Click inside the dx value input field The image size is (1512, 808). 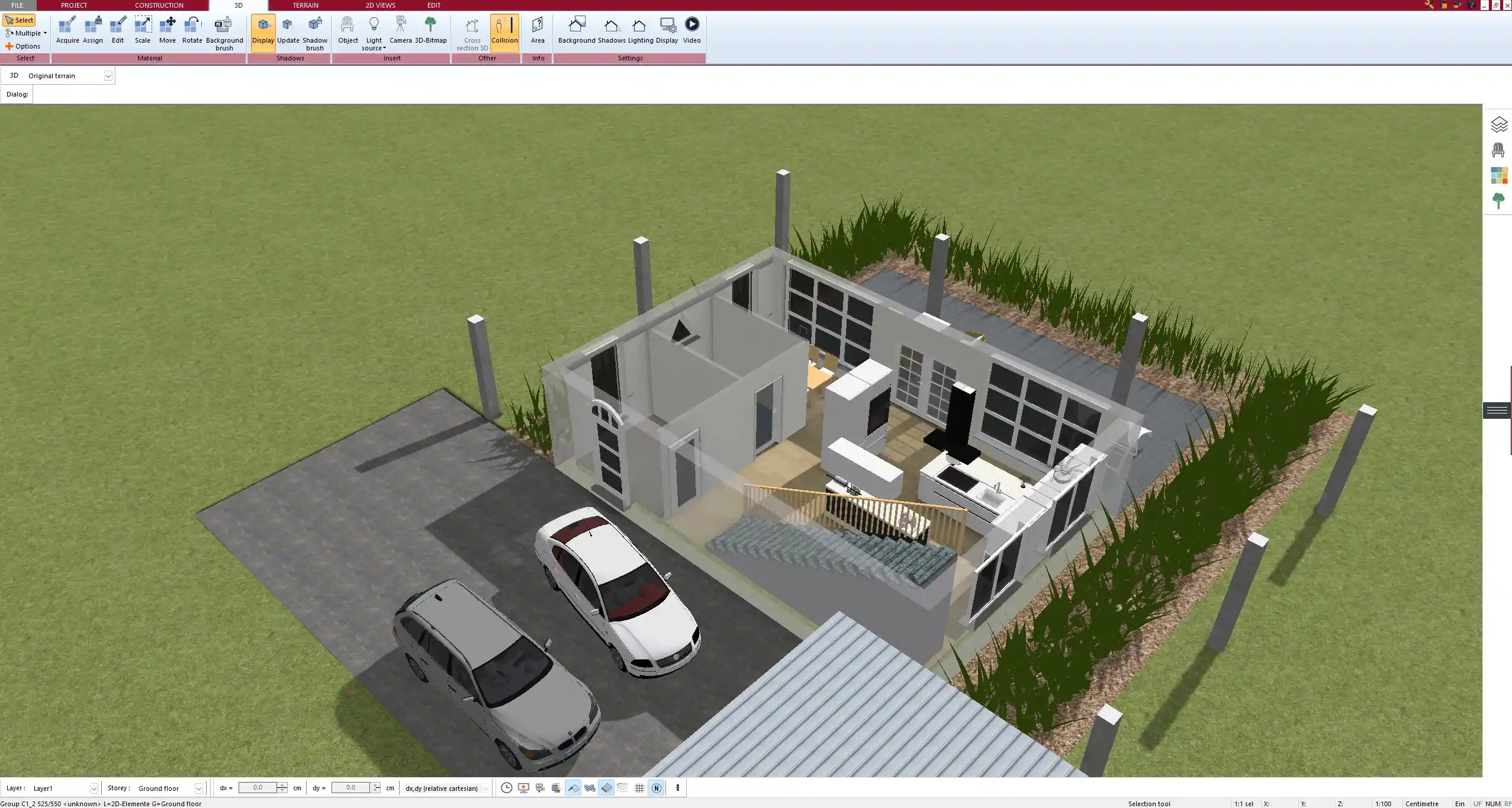coord(259,787)
